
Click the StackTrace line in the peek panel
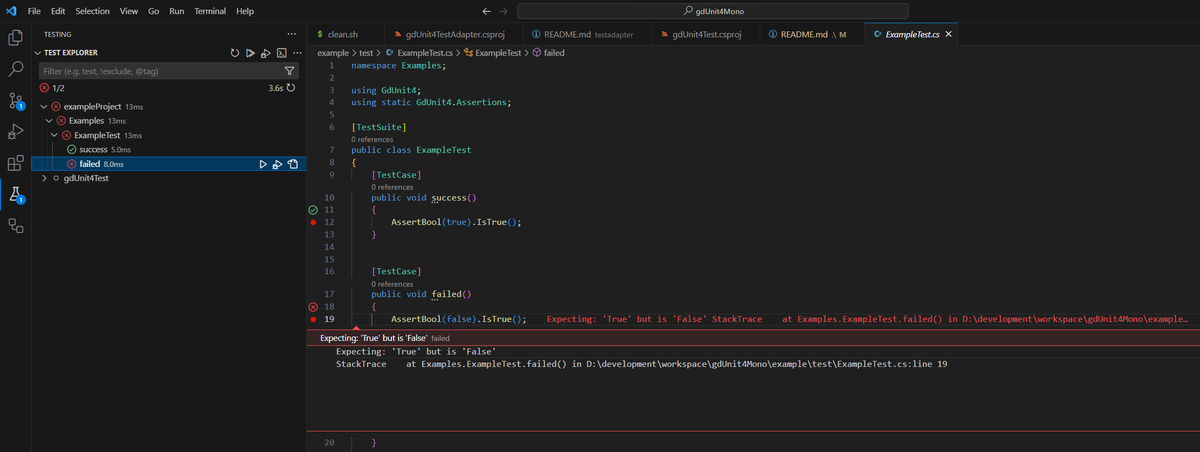point(641,364)
